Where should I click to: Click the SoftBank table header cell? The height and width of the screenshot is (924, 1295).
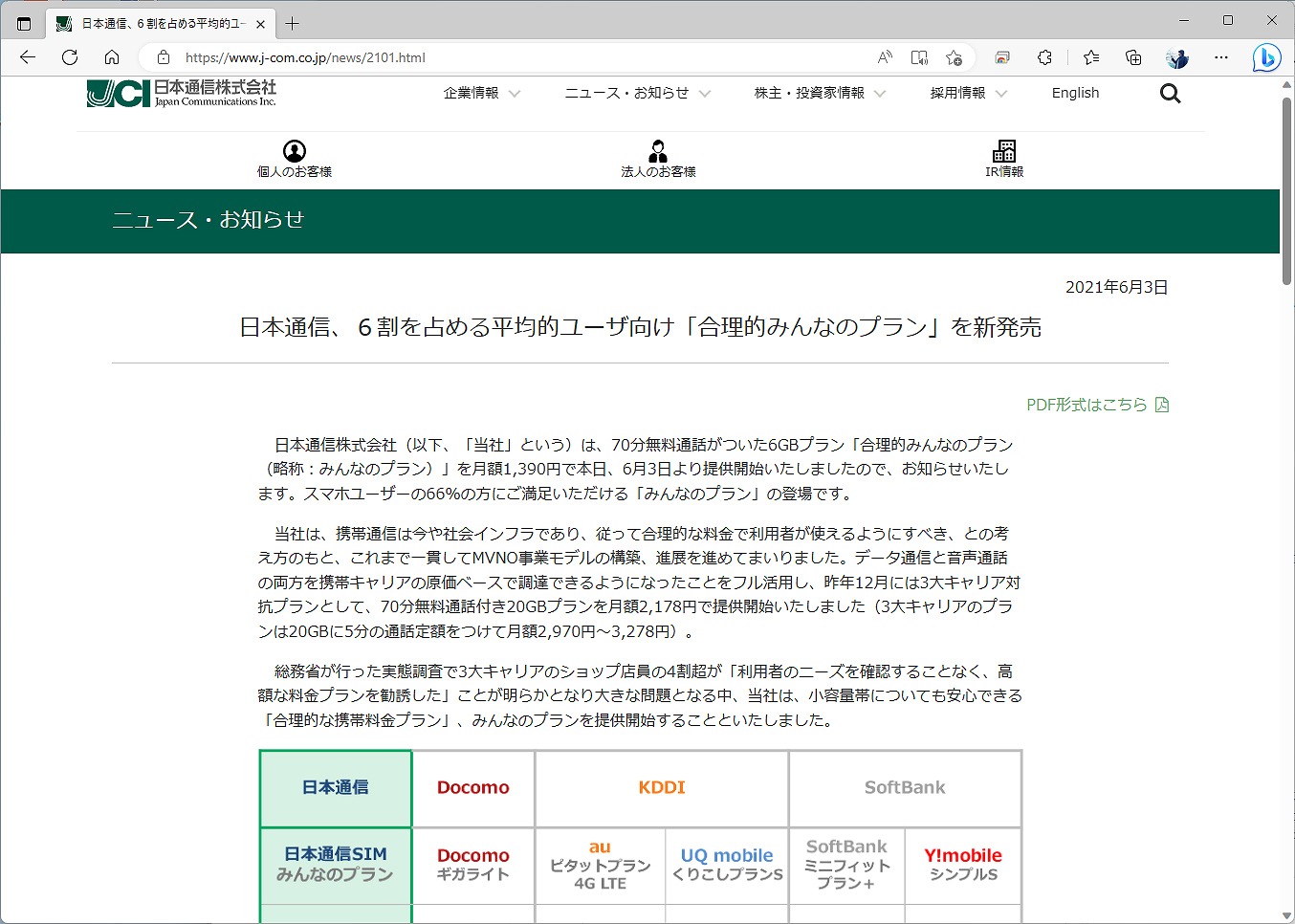905,788
